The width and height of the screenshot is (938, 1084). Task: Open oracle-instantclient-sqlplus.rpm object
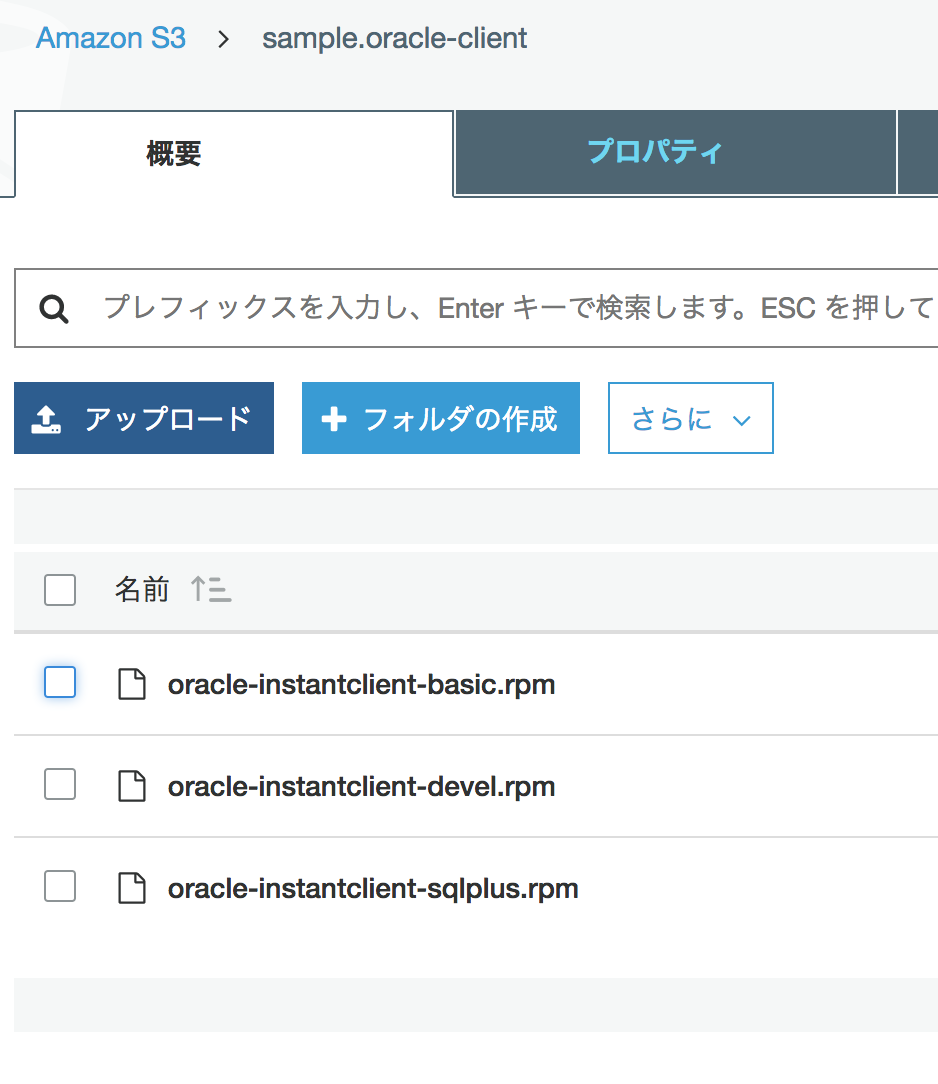tap(373, 888)
